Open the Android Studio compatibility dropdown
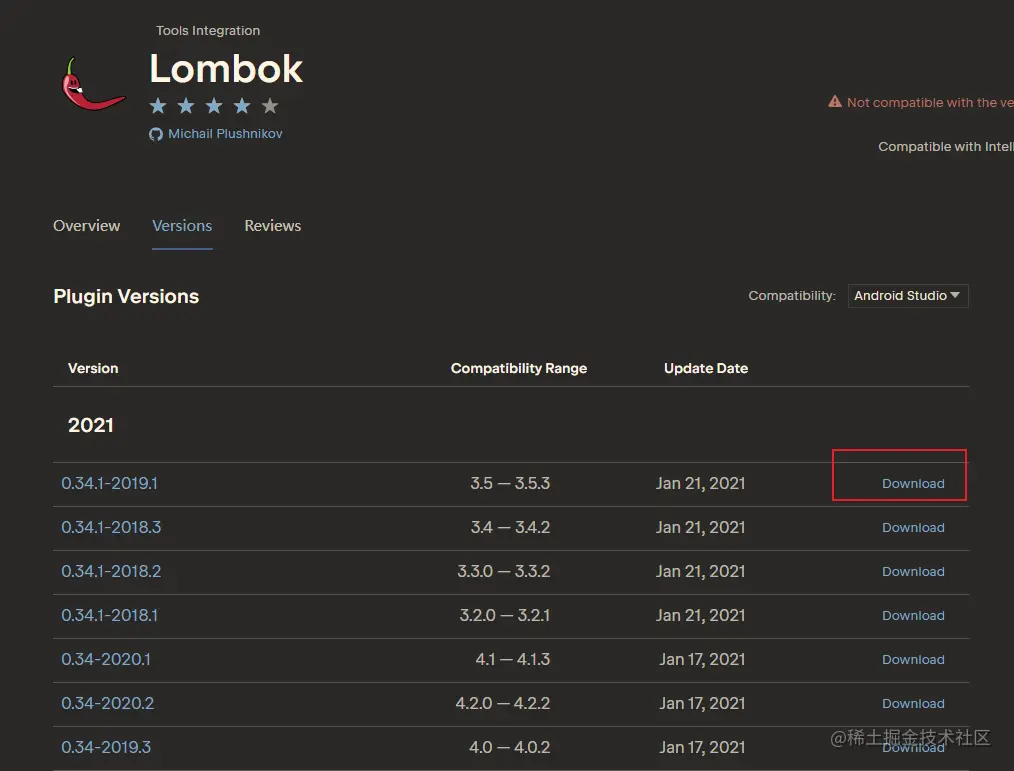The width and height of the screenshot is (1014, 771). tap(908, 296)
